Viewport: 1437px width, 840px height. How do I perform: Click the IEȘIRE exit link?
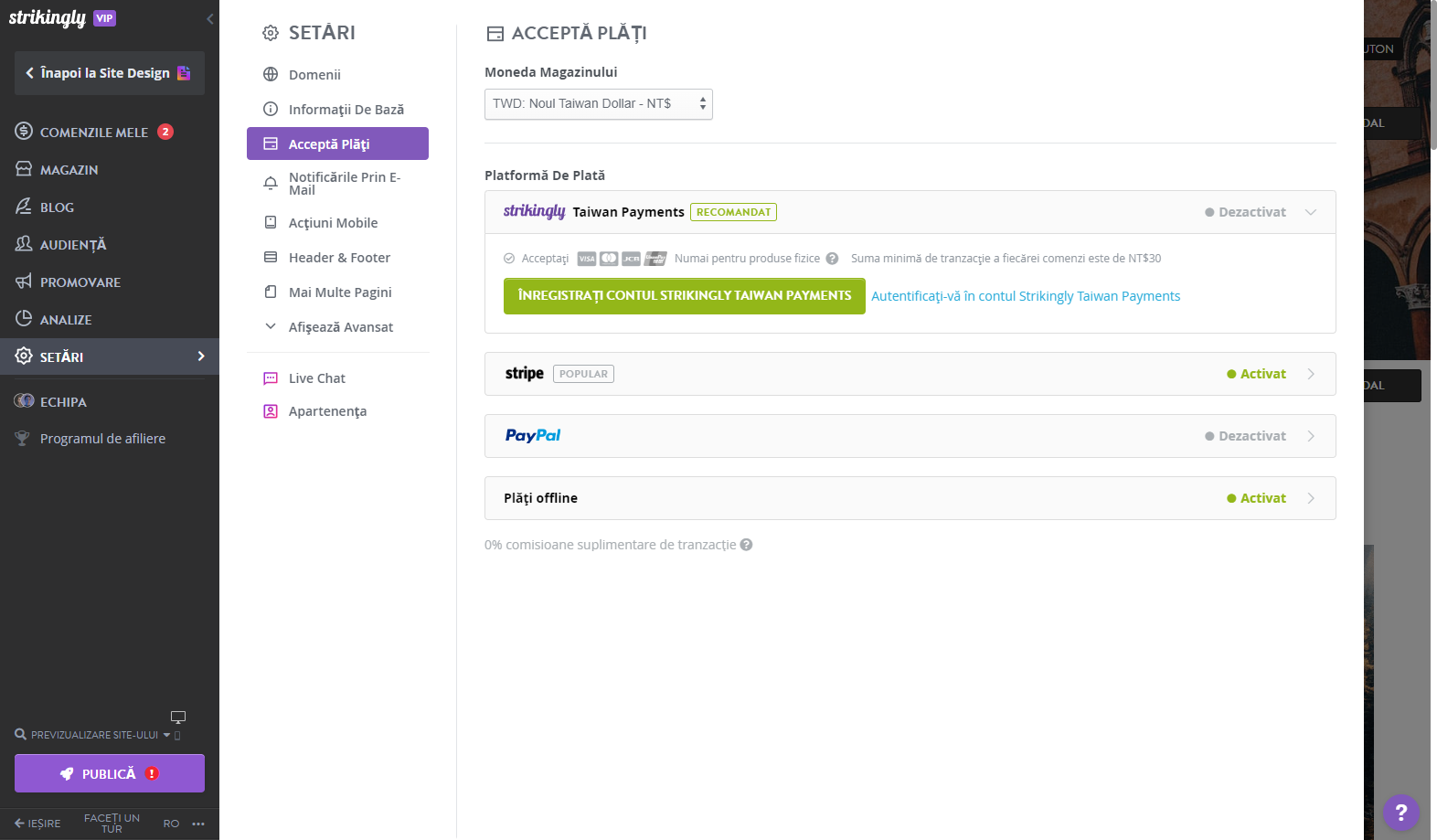coord(37,824)
